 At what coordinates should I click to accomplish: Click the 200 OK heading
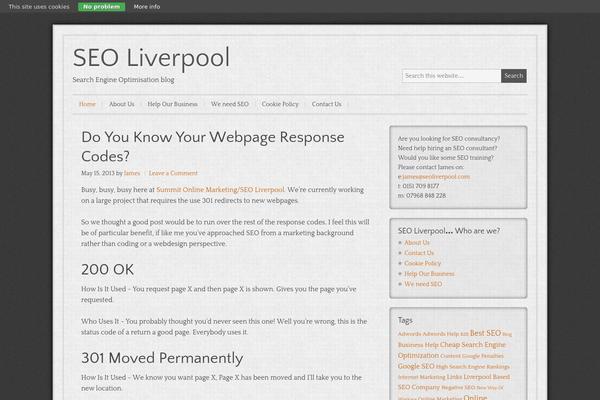108,269
